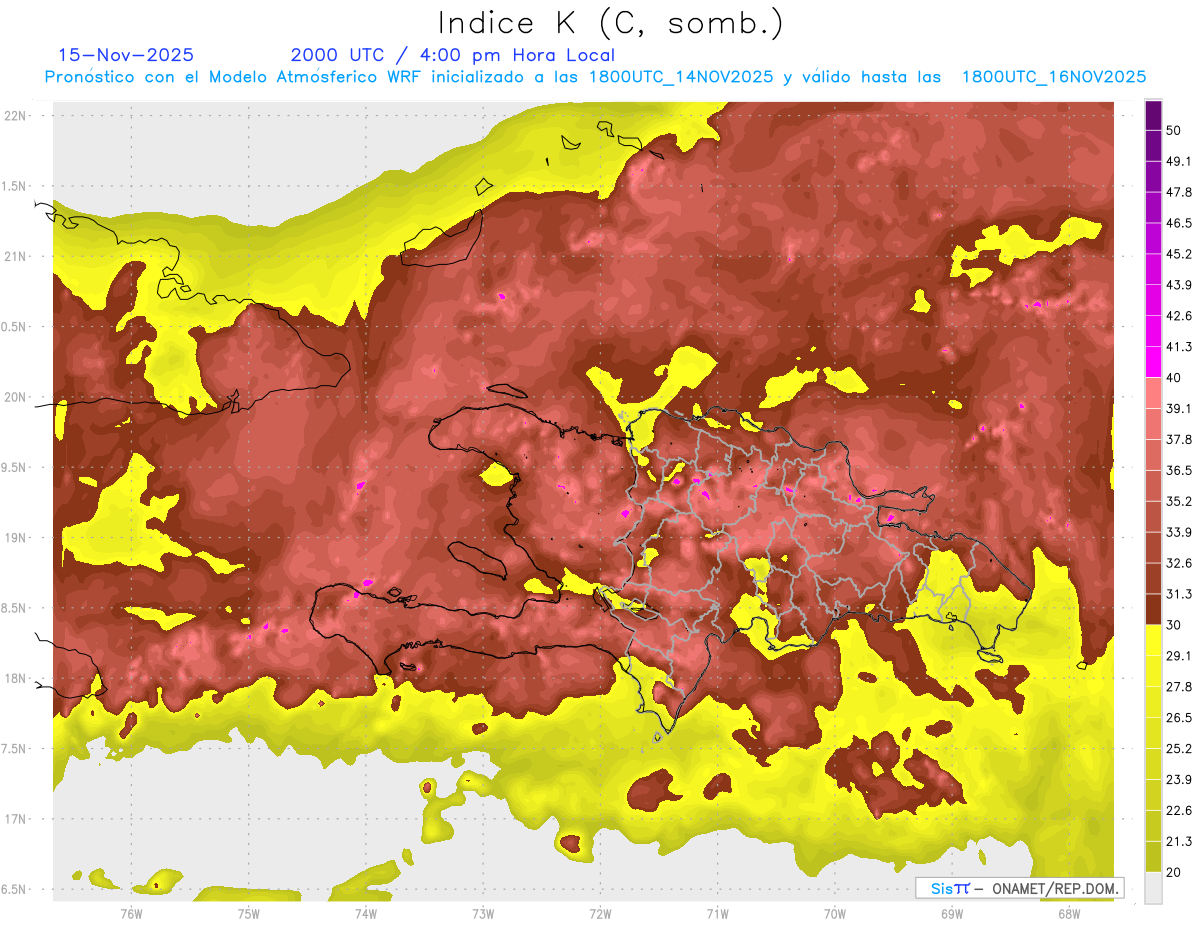Click the "21.3" color scale value

pyautogui.click(x=1179, y=842)
